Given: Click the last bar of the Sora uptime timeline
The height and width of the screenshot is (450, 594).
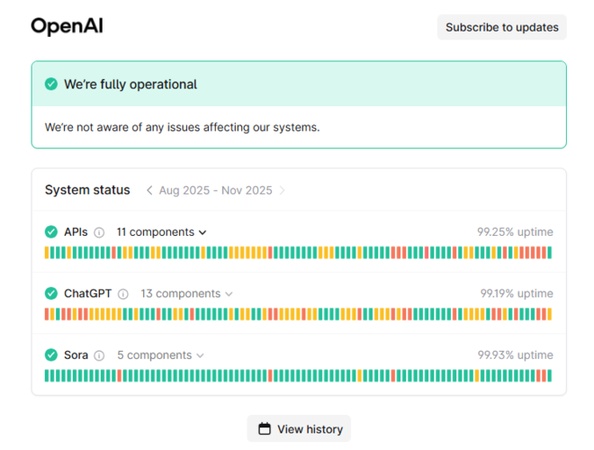Looking at the screenshot, I should (550, 376).
